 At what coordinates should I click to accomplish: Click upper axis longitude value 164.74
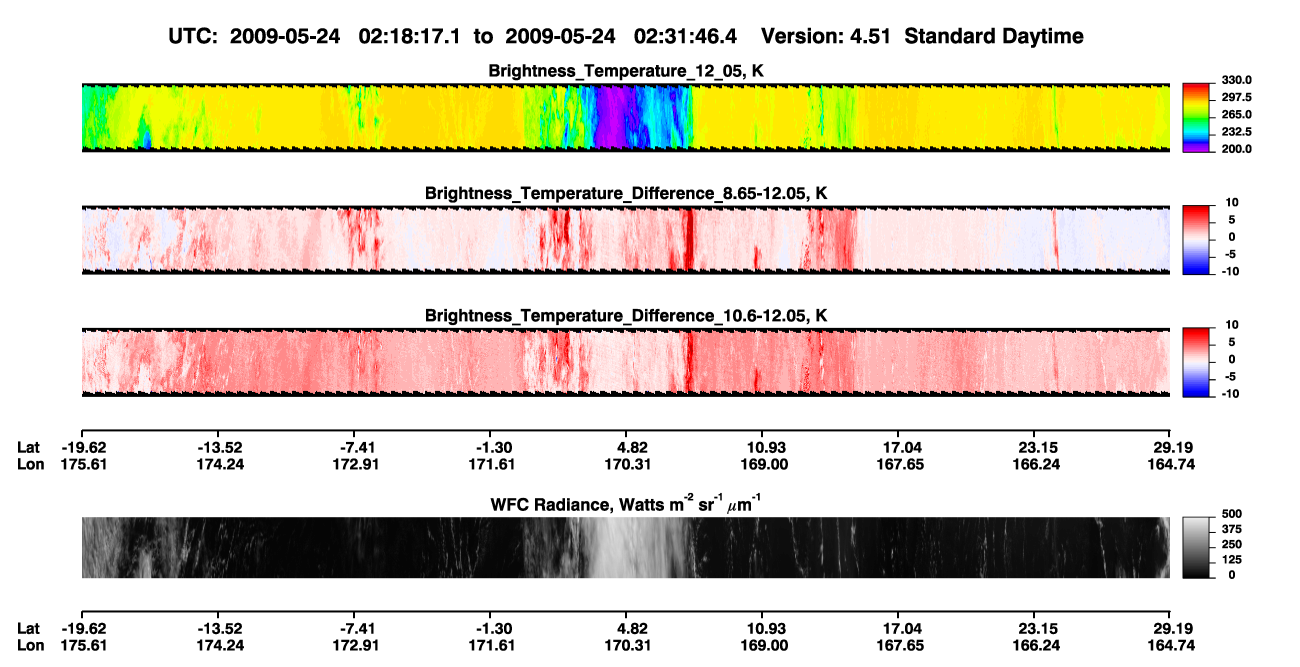(x=1170, y=464)
